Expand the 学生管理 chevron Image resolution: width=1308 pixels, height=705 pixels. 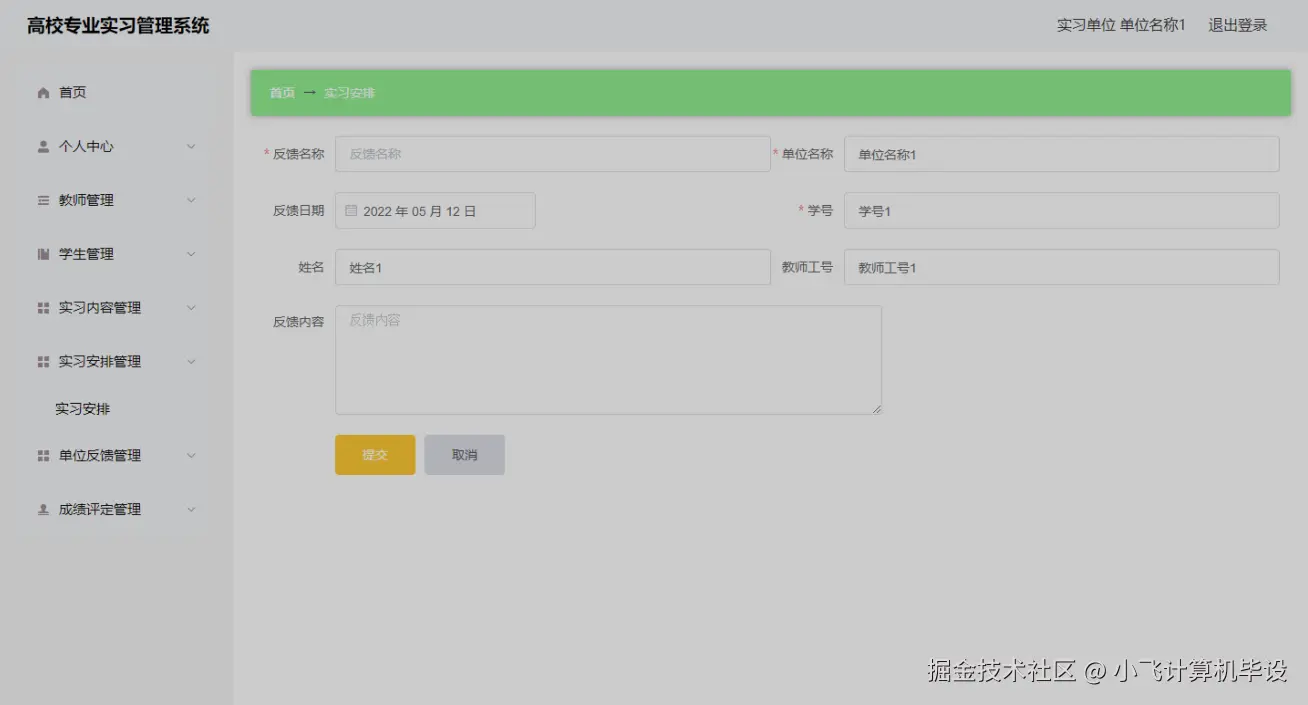pos(191,255)
